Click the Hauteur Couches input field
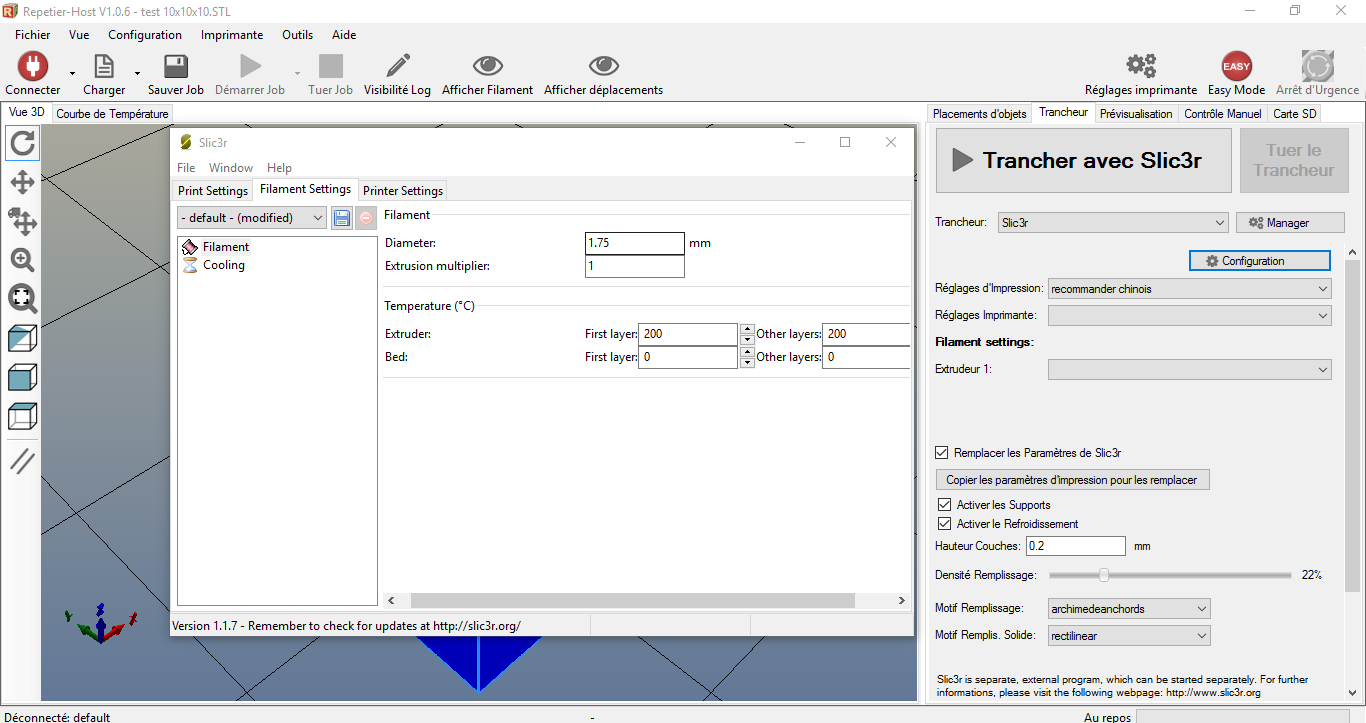 (x=1076, y=546)
